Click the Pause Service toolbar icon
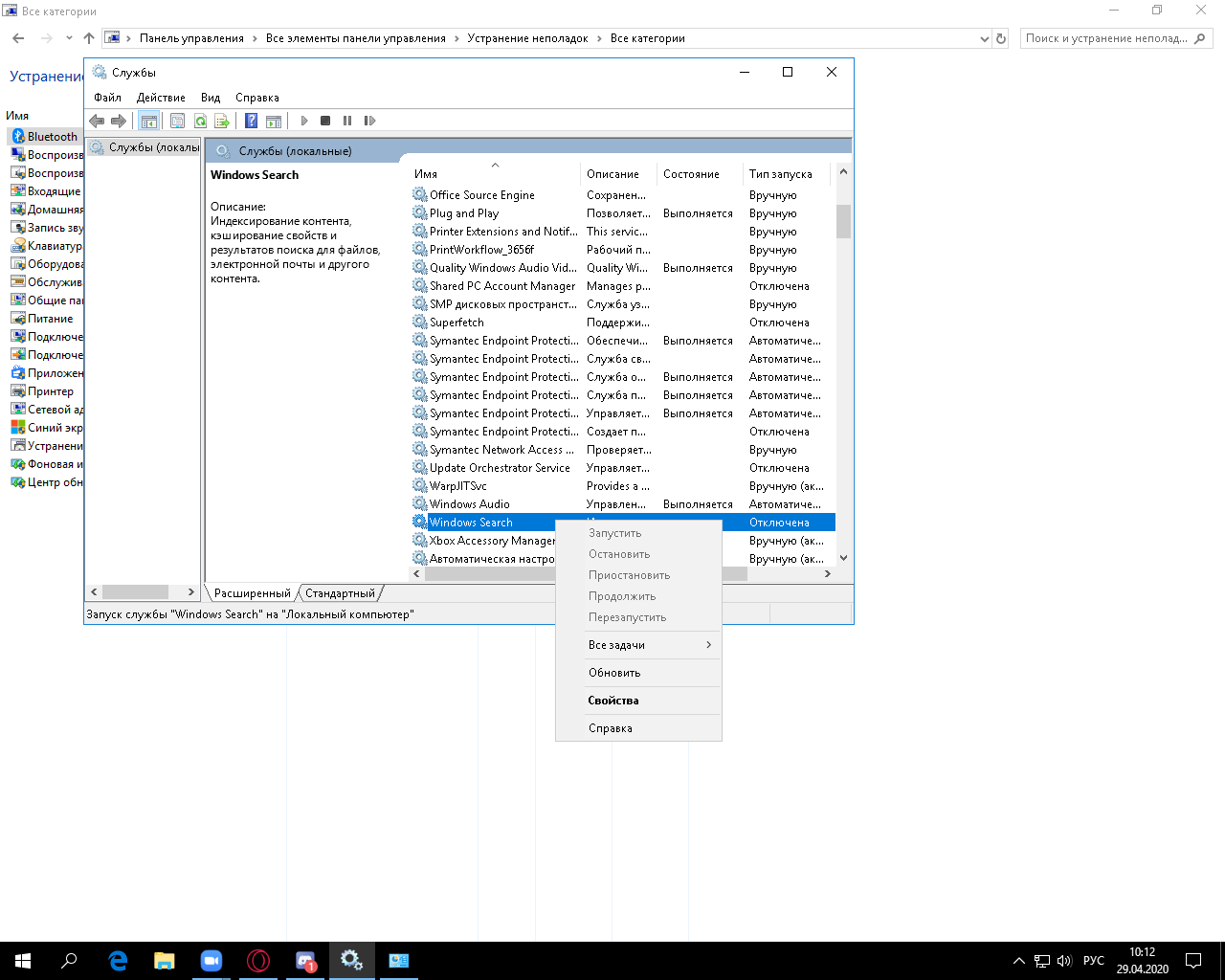This screenshot has height=980, width=1225. (x=347, y=121)
